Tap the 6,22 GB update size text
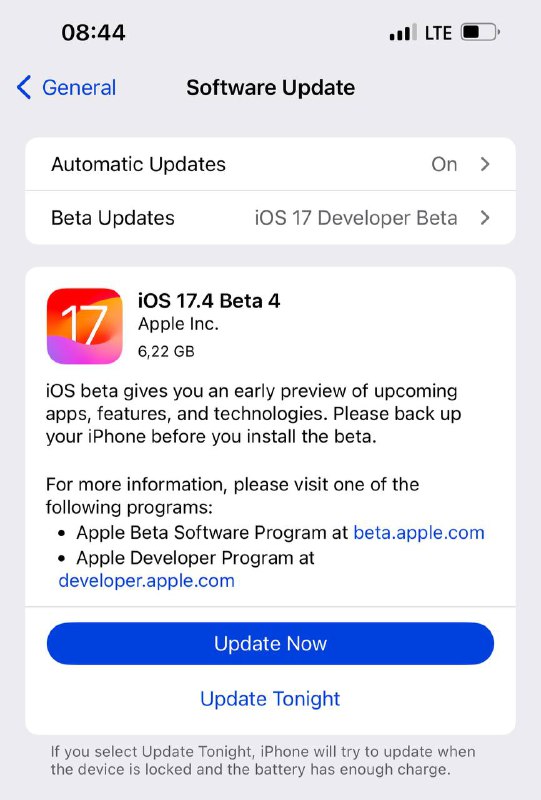Viewport: 541px width, 800px height. (x=166, y=352)
